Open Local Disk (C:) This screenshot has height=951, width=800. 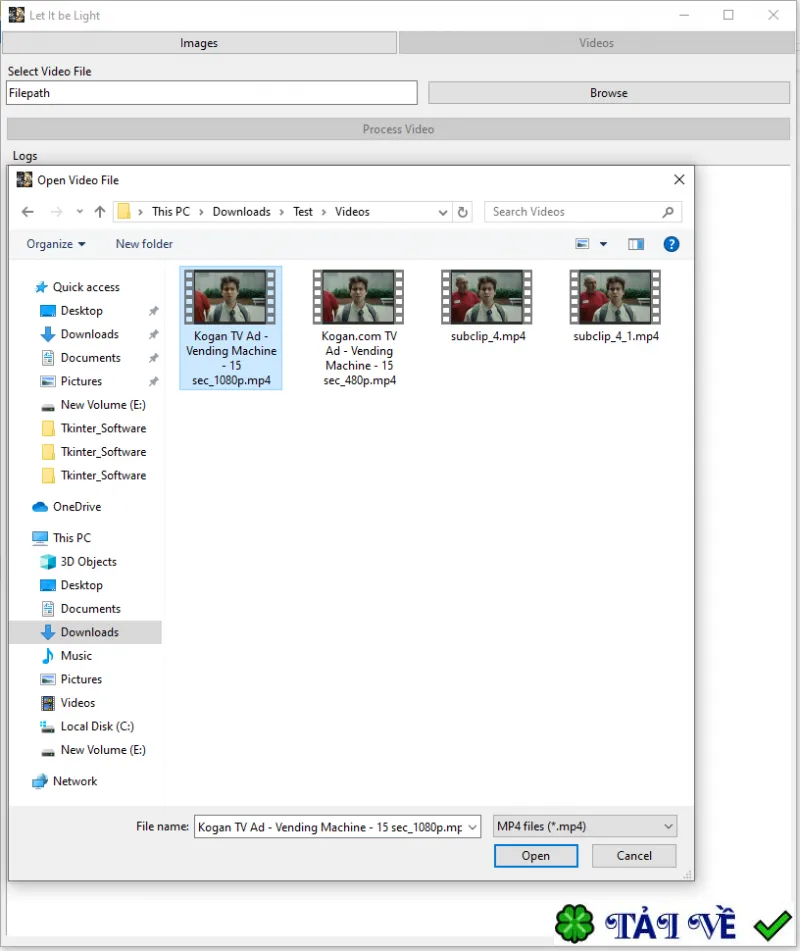tap(97, 727)
